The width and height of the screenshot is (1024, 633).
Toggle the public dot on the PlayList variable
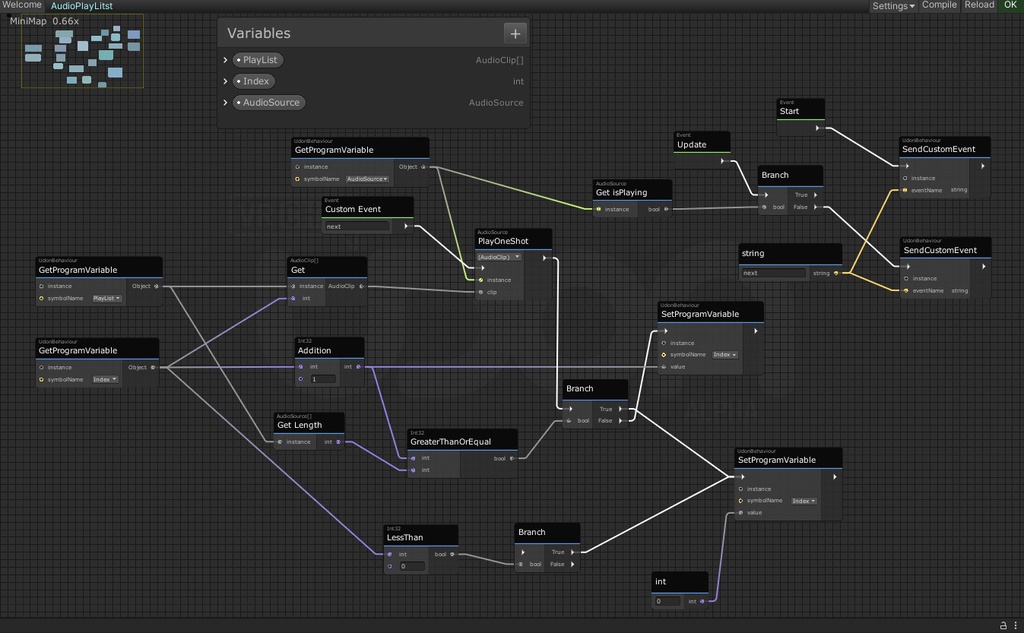point(240,60)
